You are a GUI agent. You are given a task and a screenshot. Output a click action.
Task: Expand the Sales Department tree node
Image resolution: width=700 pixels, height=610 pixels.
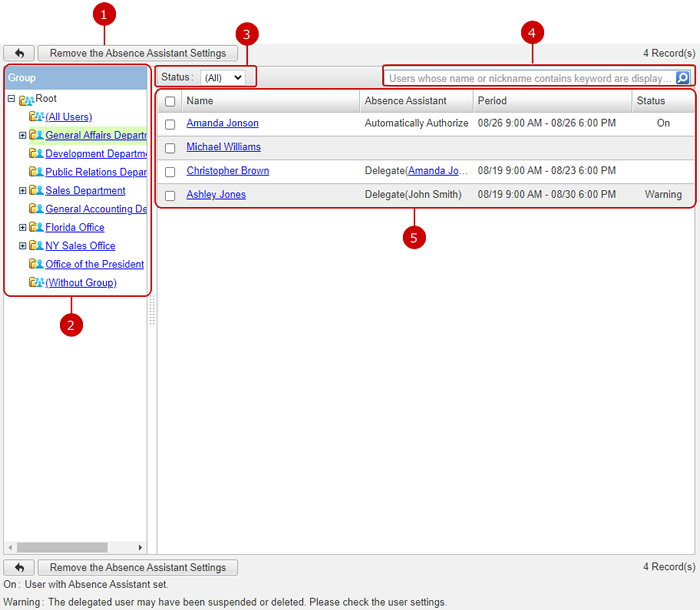[x=22, y=191]
